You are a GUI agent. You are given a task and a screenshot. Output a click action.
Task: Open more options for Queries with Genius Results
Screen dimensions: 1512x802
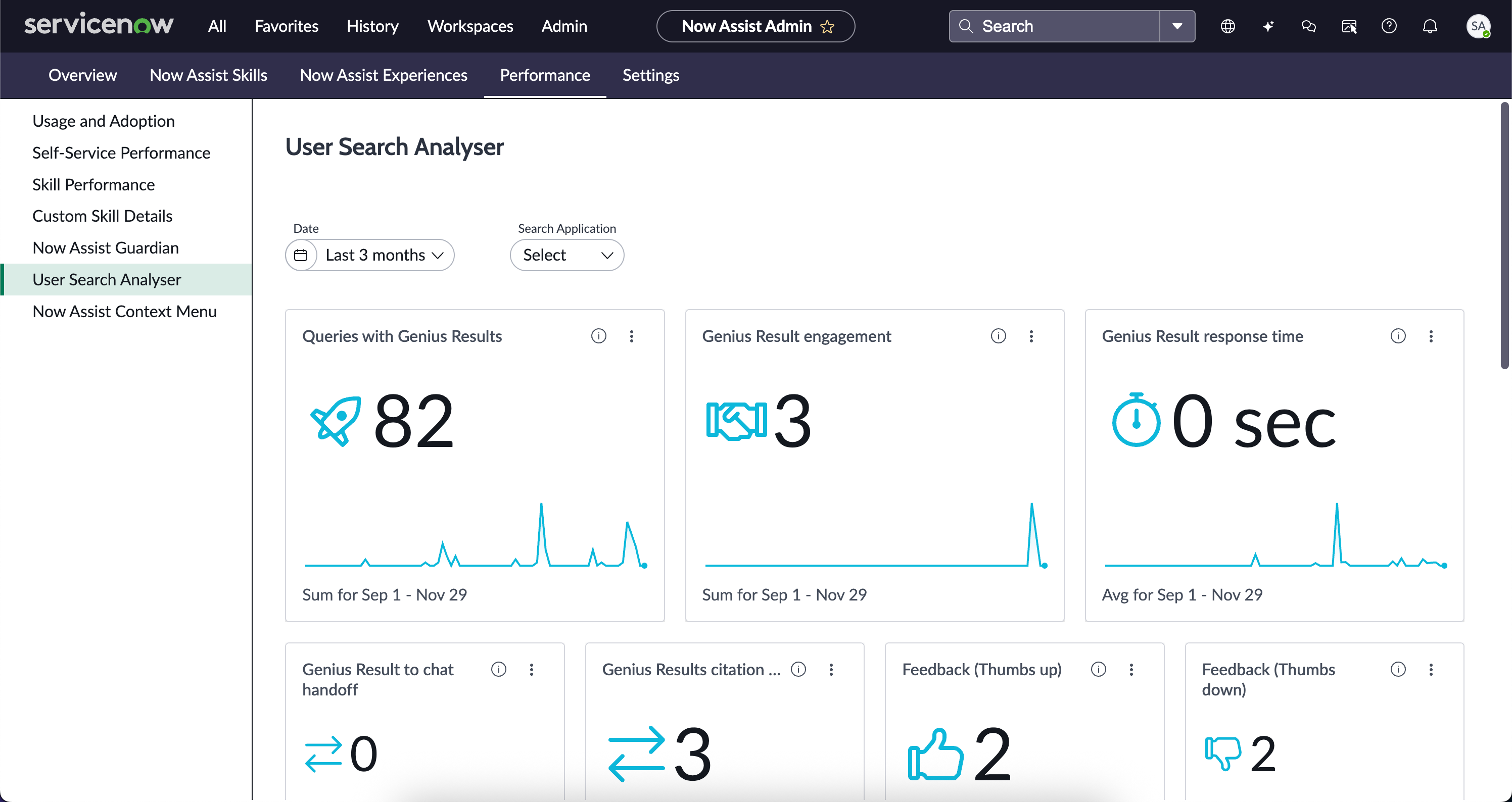[x=632, y=336]
